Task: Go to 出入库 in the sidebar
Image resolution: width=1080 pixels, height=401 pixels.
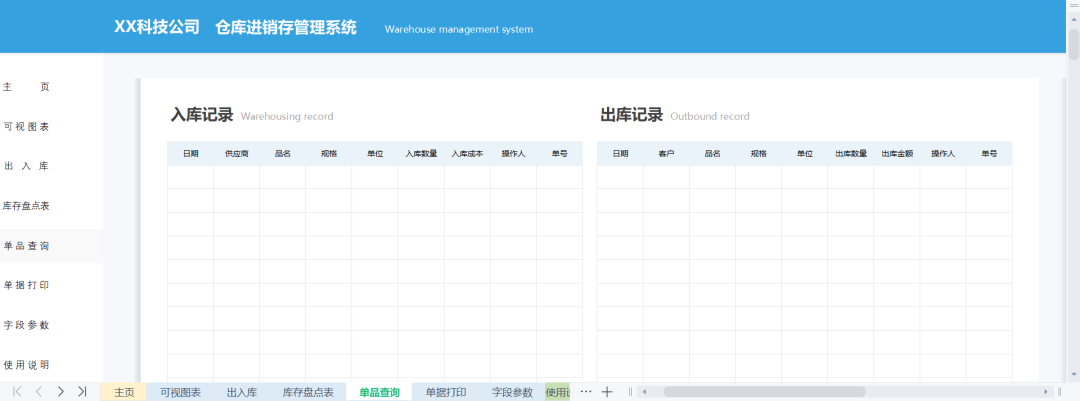Action: click(x=26, y=166)
